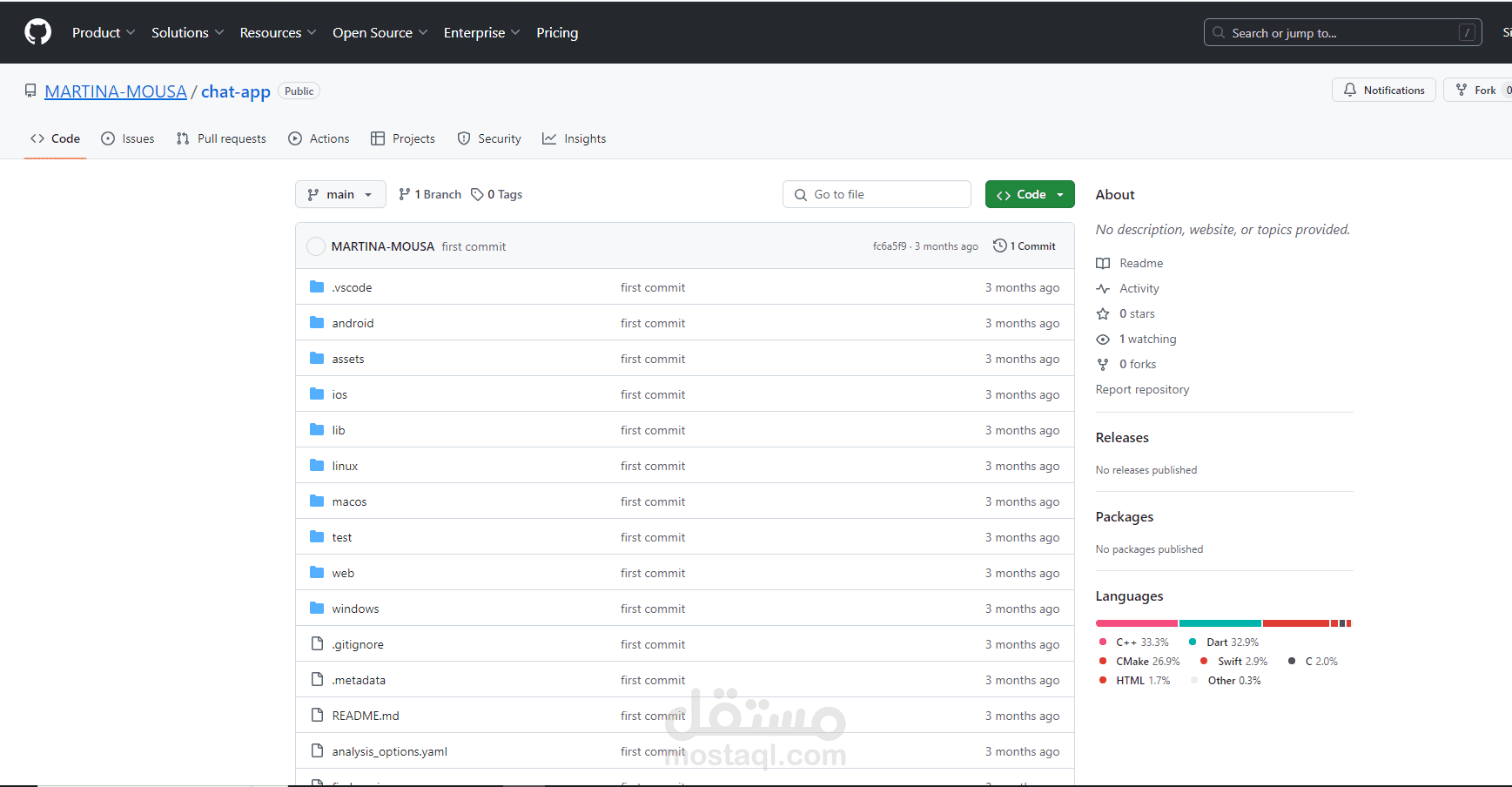
Task: Expand the Product menu
Action: pyautogui.click(x=104, y=32)
